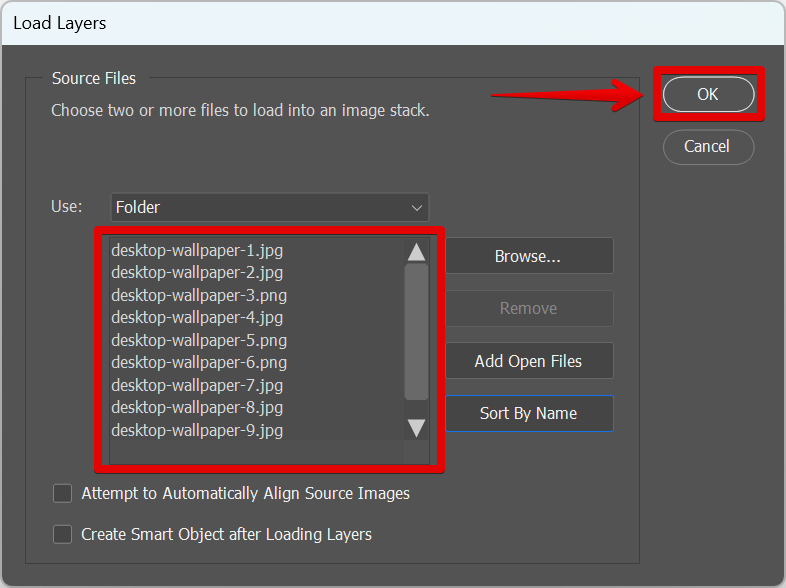Sort the file list by name
Screen dimensions: 786x588
(528, 413)
